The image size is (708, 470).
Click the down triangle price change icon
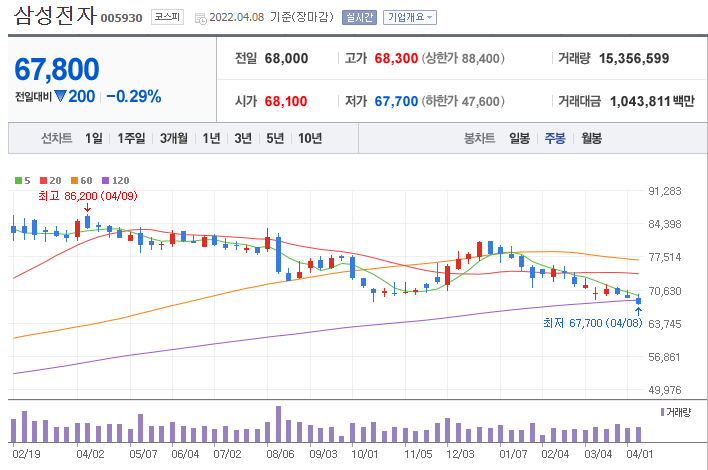(x=61, y=96)
